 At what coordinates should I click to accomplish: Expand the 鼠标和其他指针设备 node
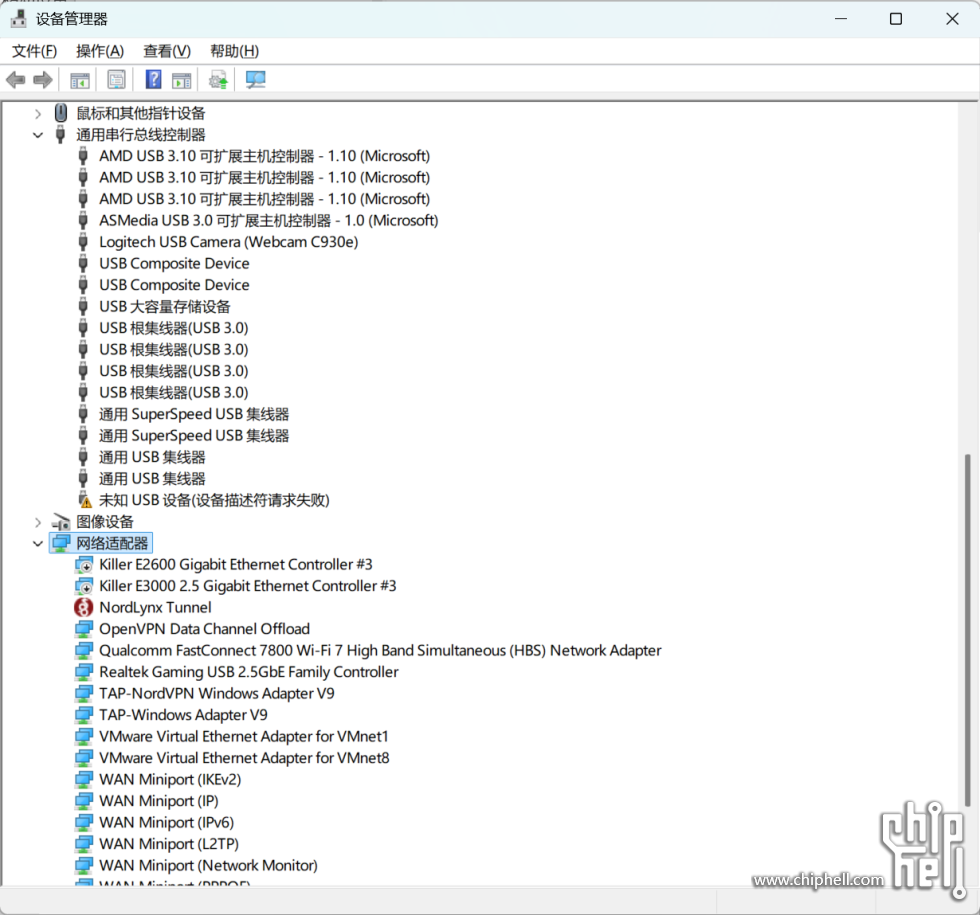(x=38, y=114)
